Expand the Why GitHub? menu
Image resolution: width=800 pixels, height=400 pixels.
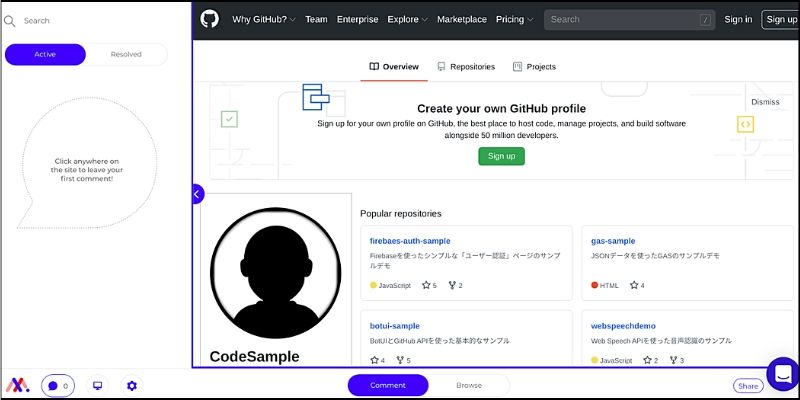click(264, 19)
